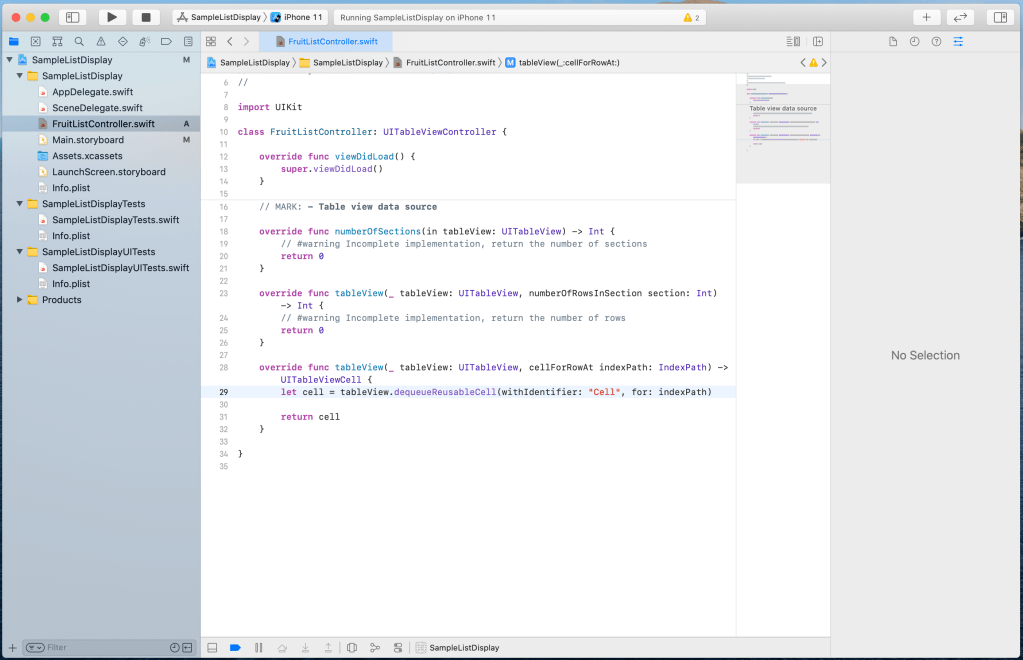Open Main.storyboard in the project navigator
1023x660 pixels.
coord(88,140)
